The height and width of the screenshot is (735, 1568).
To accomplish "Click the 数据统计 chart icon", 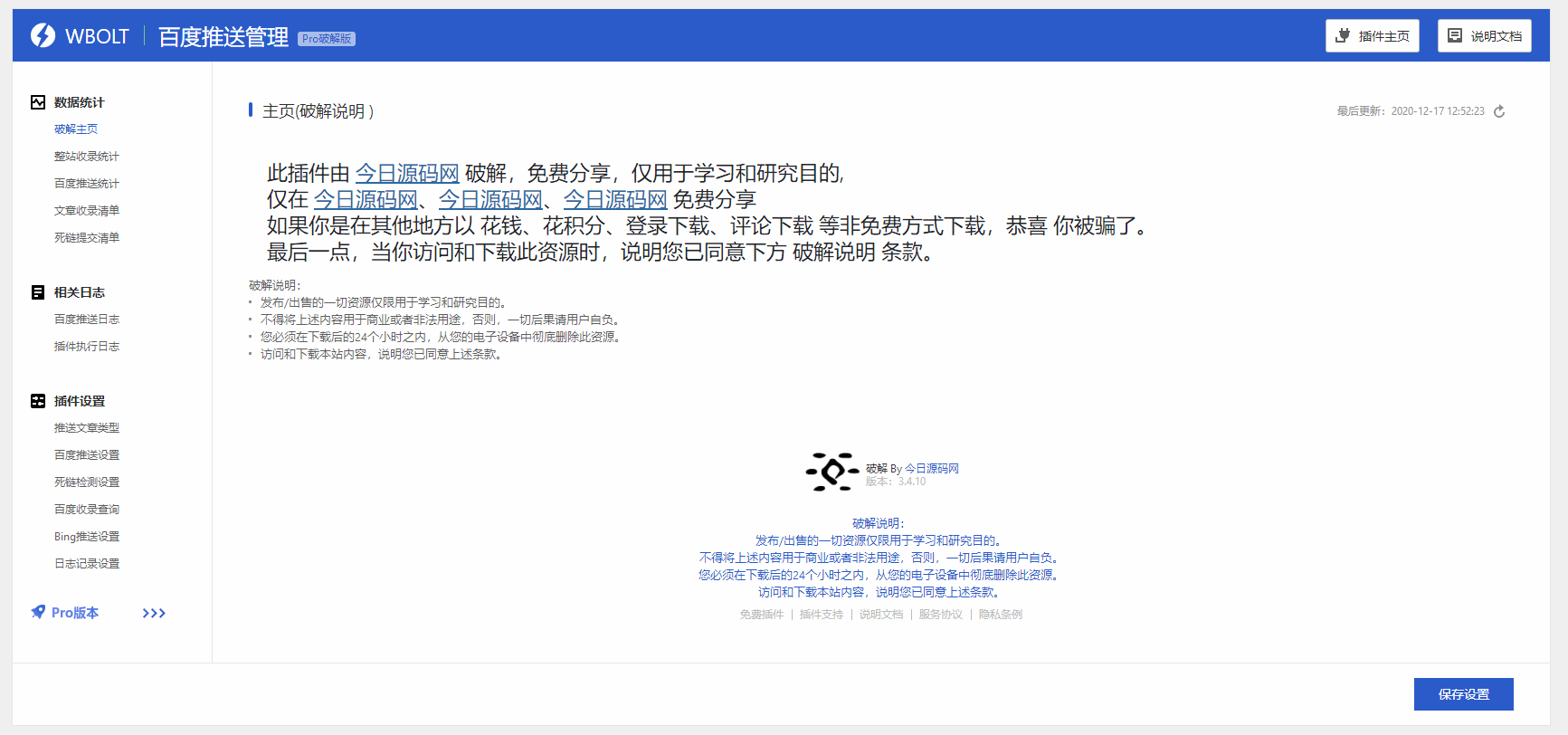I will 38,102.
